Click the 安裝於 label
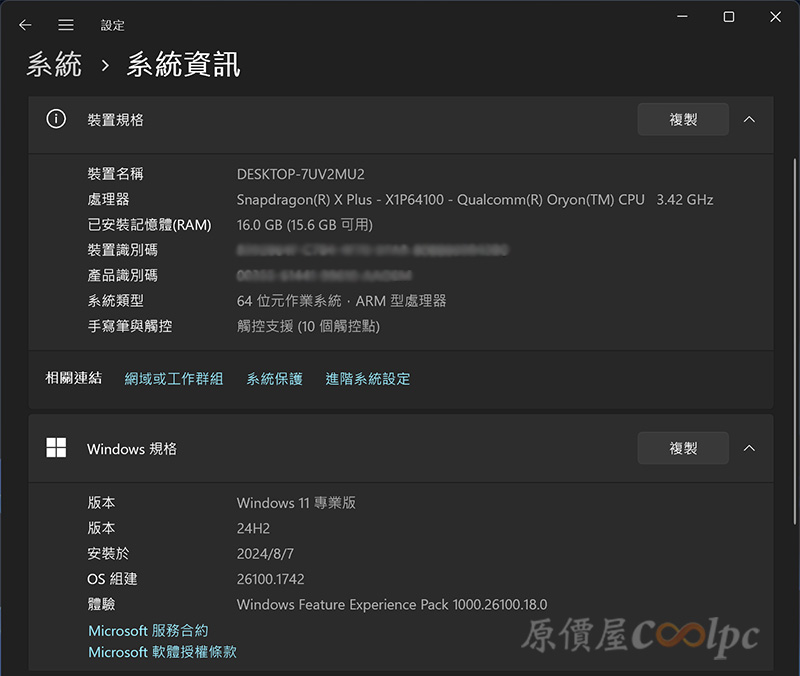The image size is (800, 676). pos(108,553)
